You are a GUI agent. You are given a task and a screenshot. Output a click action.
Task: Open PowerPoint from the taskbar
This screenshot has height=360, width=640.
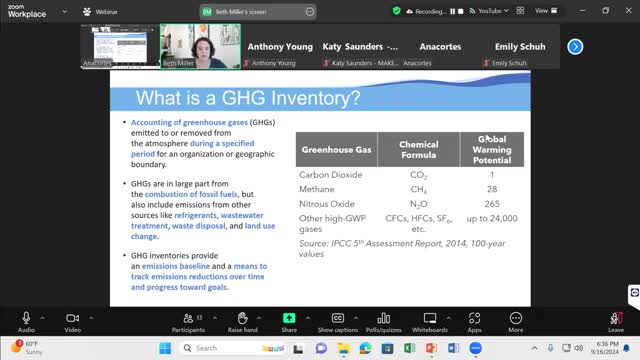point(431,348)
